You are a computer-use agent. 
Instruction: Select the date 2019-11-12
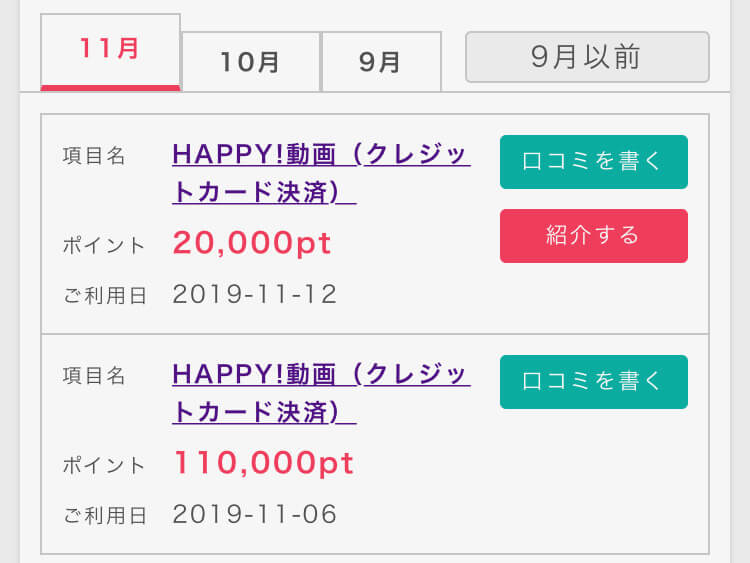point(255,294)
